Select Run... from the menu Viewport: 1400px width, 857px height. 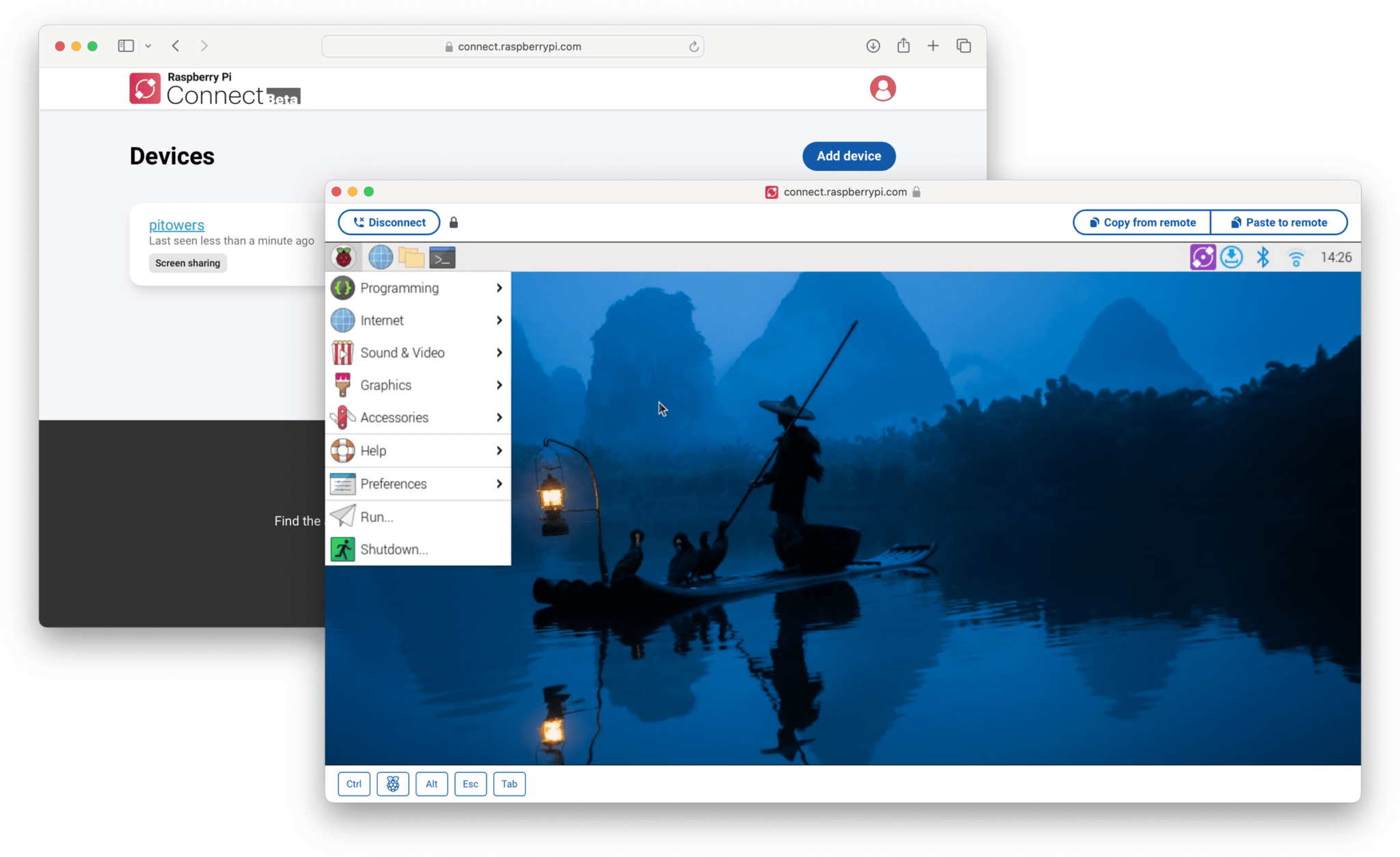tap(377, 517)
